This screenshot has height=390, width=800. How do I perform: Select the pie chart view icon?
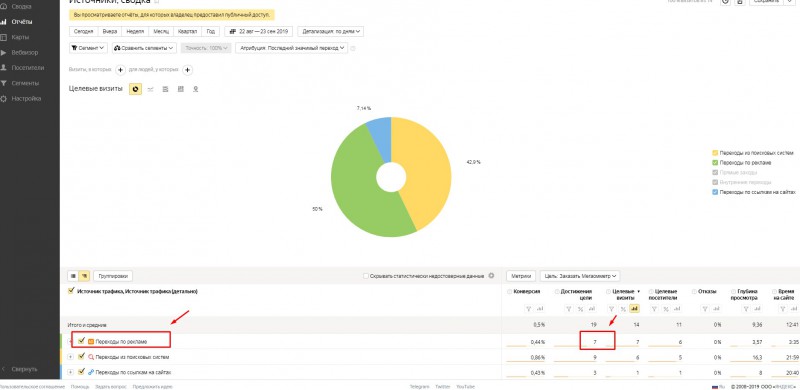[135, 89]
